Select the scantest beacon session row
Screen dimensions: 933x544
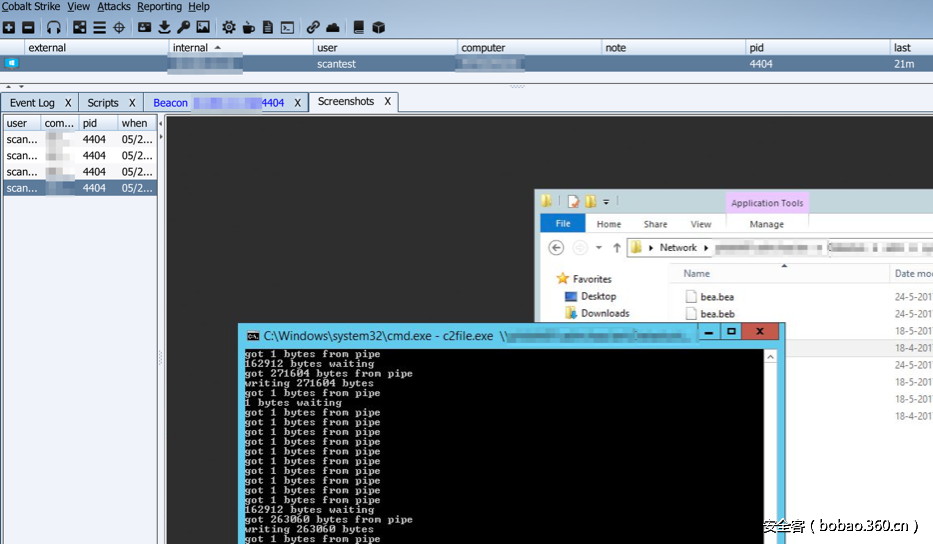(x=336, y=64)
